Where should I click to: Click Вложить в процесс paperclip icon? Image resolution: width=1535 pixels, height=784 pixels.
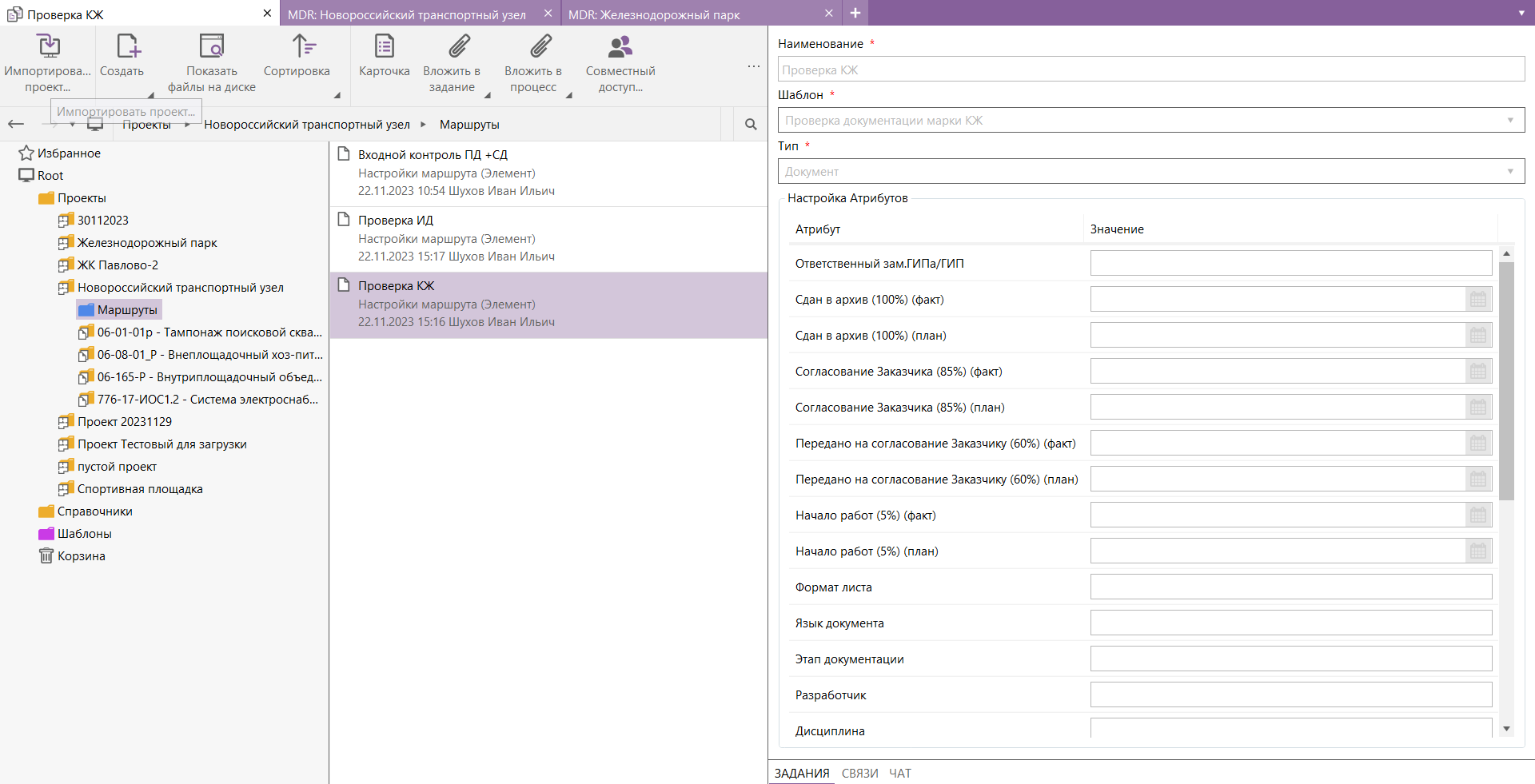[541, 46]
